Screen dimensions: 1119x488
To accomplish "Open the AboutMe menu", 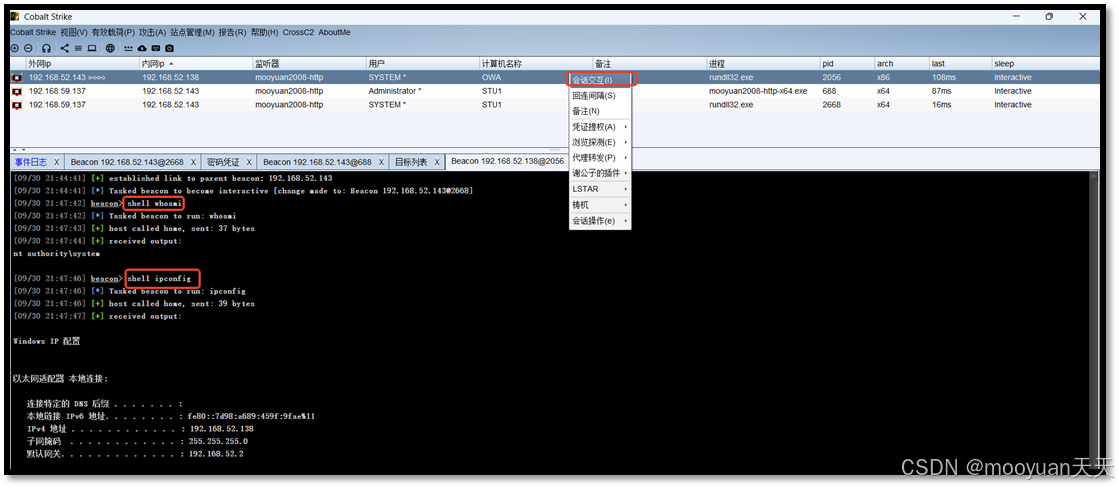I will coord(334,32).
